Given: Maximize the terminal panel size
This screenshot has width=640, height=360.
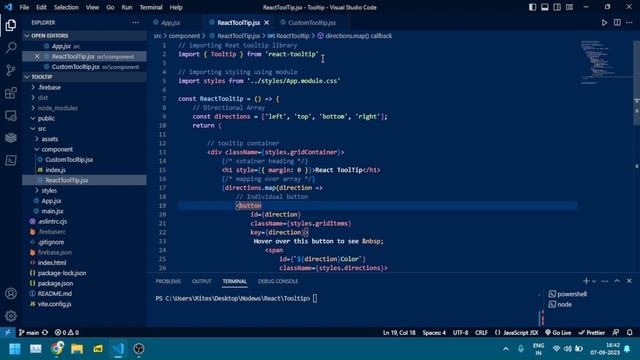Looking at the screenshot, I should point(617,281).
